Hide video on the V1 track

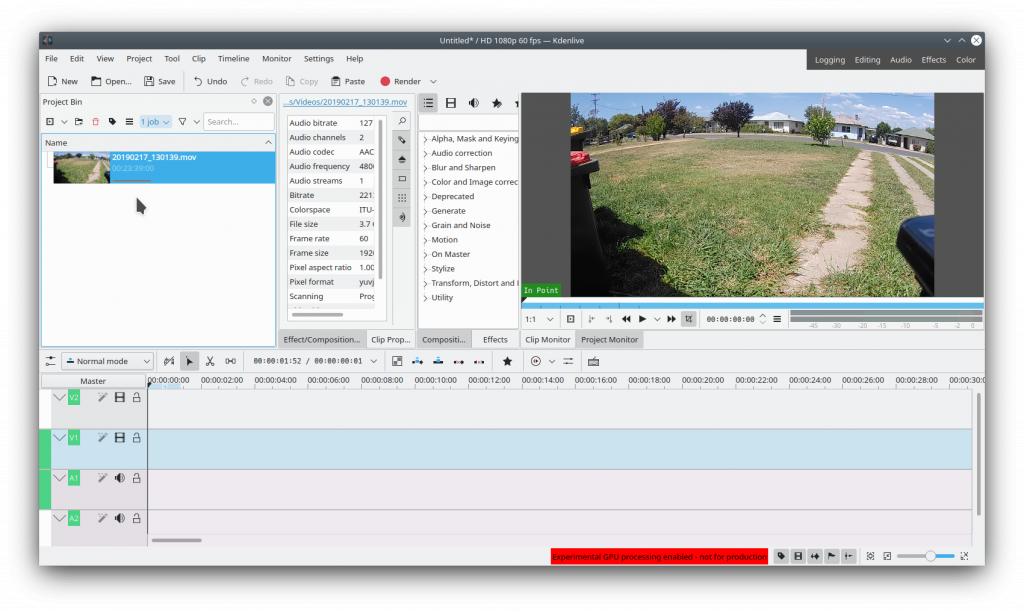point(119,438)
